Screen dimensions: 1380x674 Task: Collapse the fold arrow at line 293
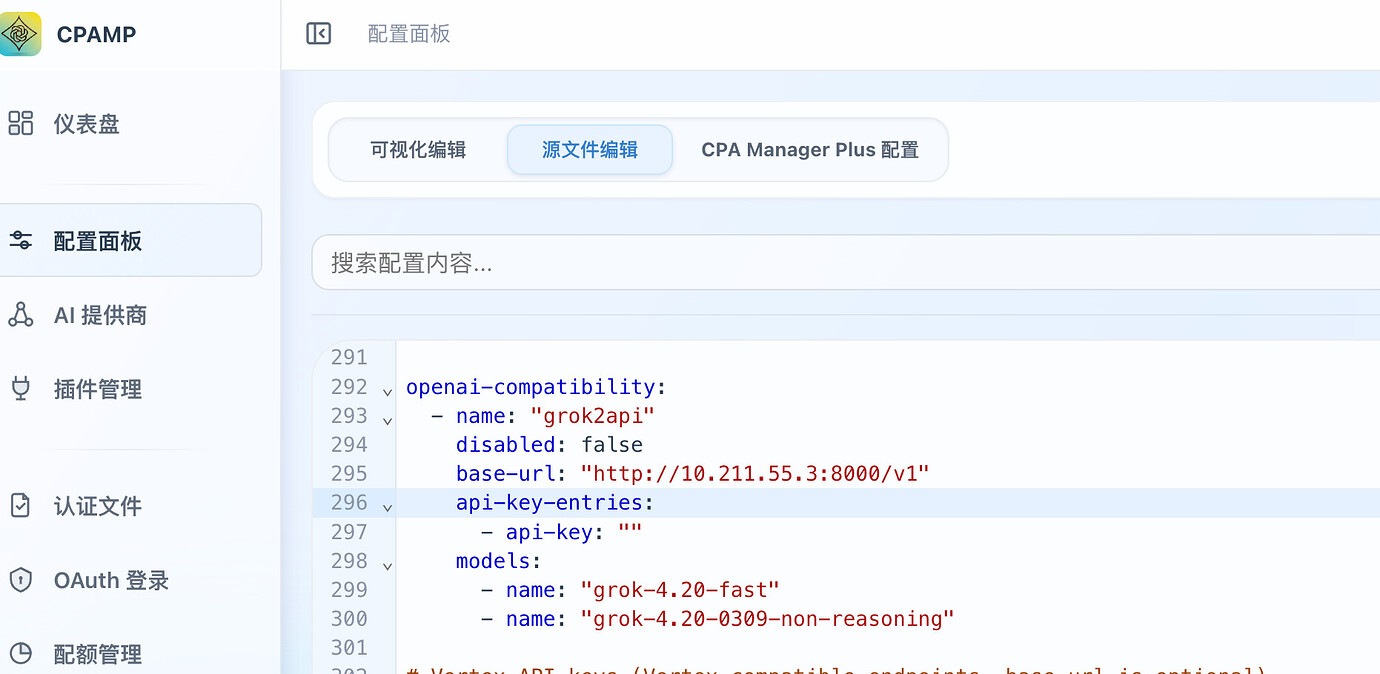387,419
